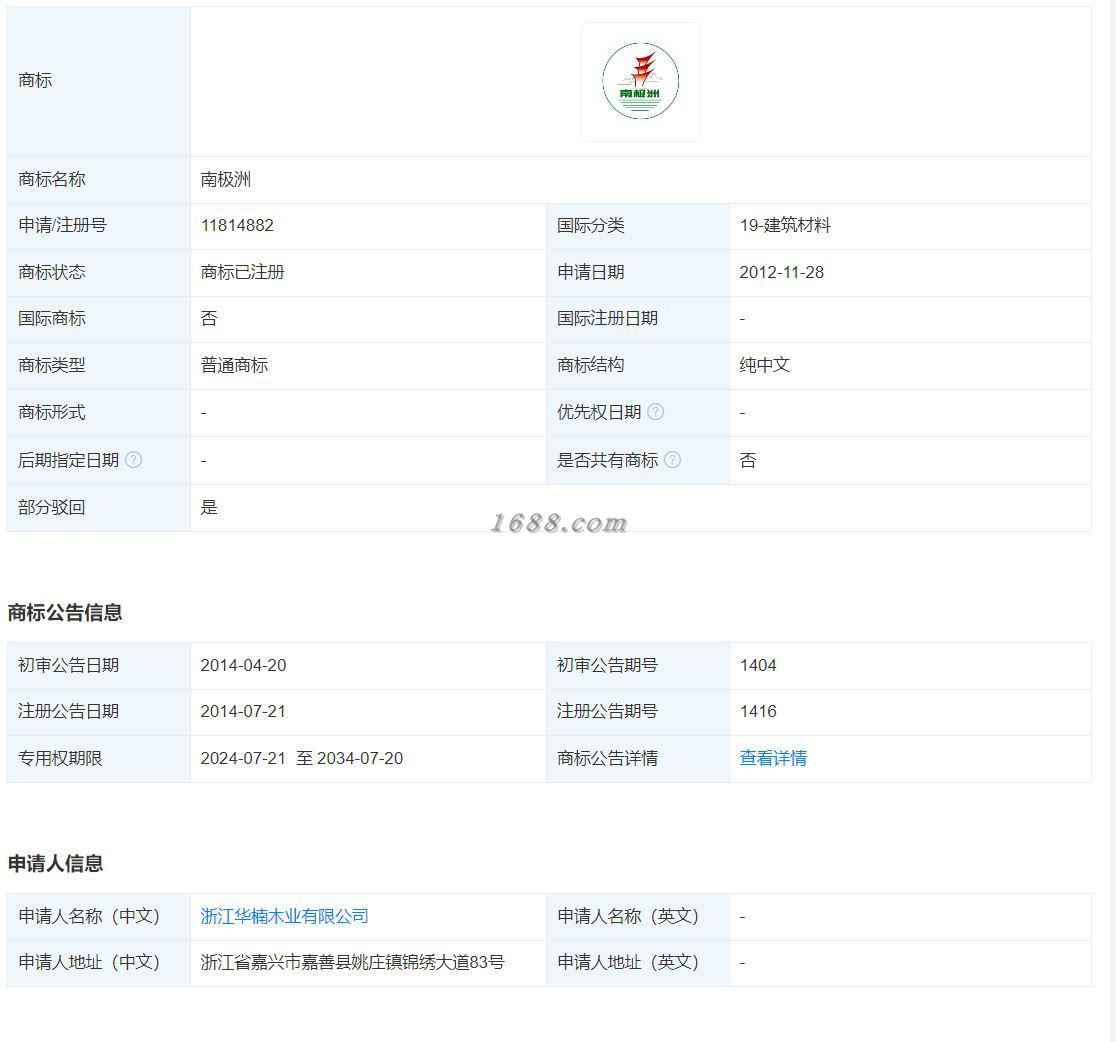
Task: Select preliminary announcement issue 1404
Action: (758, 665)
